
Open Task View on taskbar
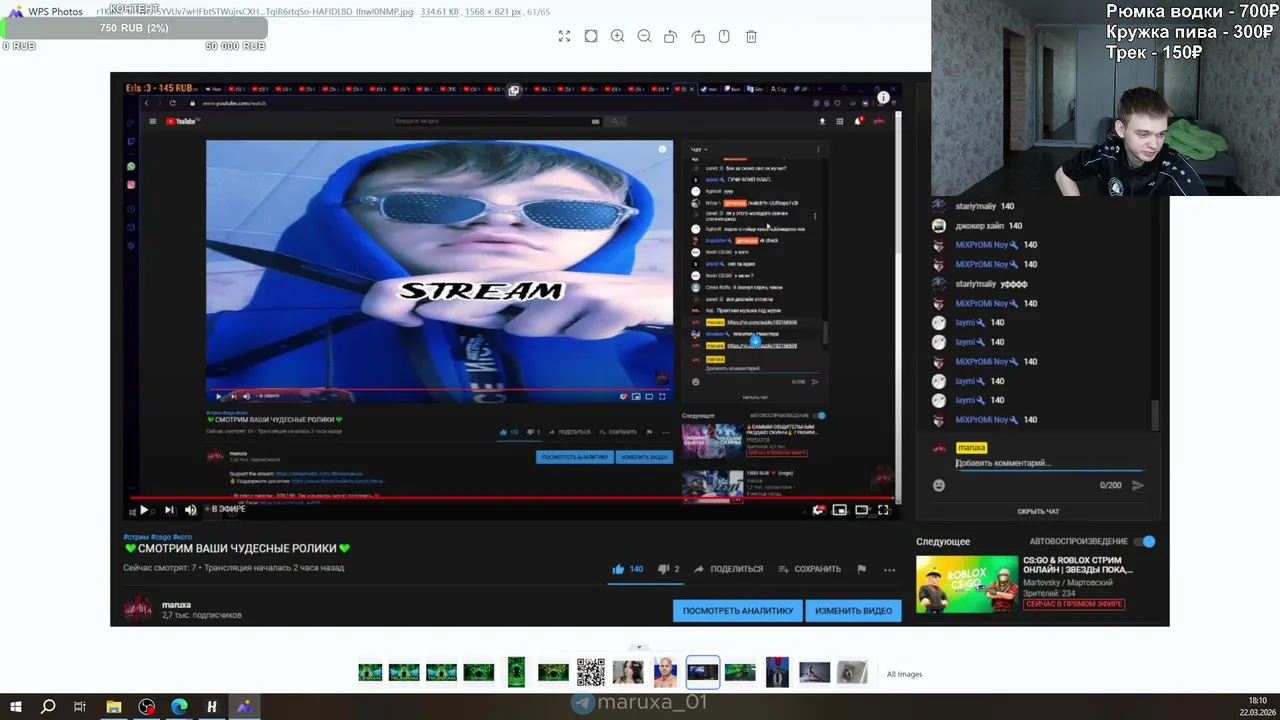80,707
